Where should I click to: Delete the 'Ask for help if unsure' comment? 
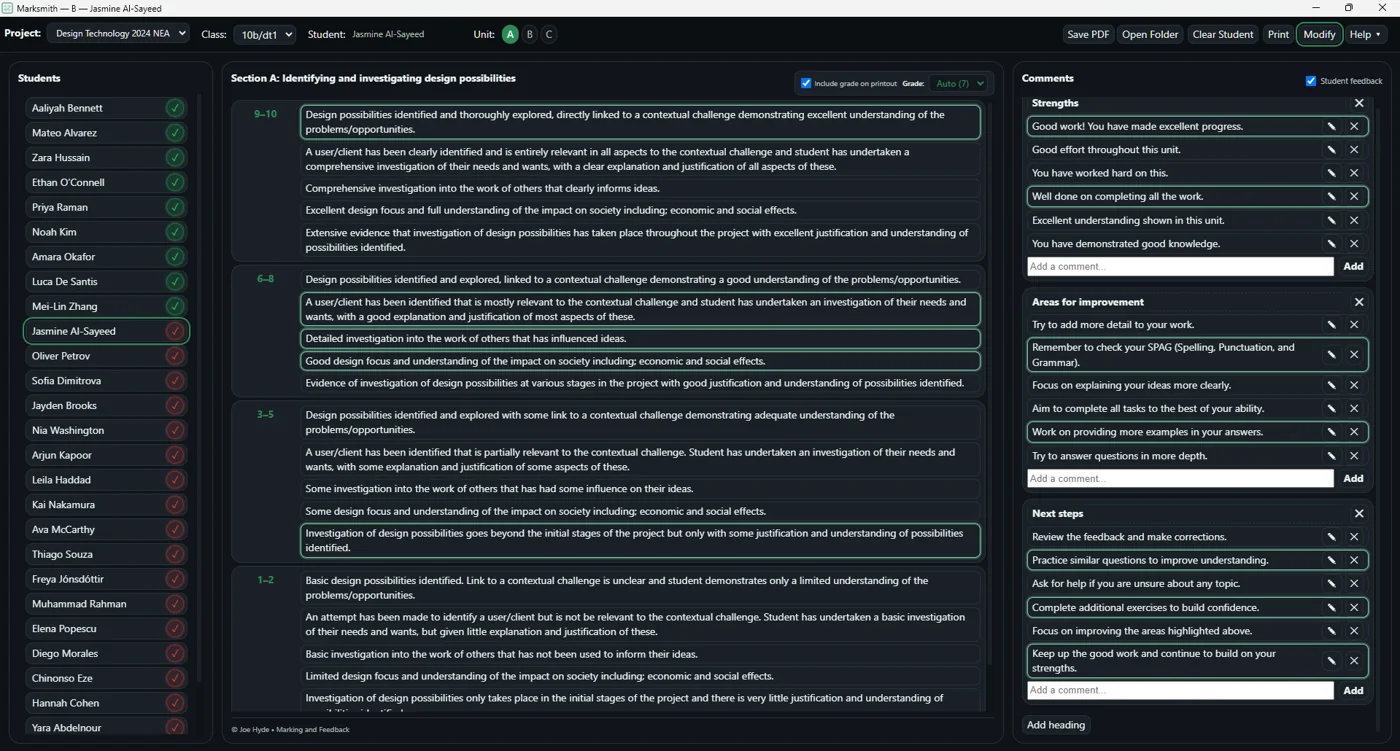(1354, 584)
